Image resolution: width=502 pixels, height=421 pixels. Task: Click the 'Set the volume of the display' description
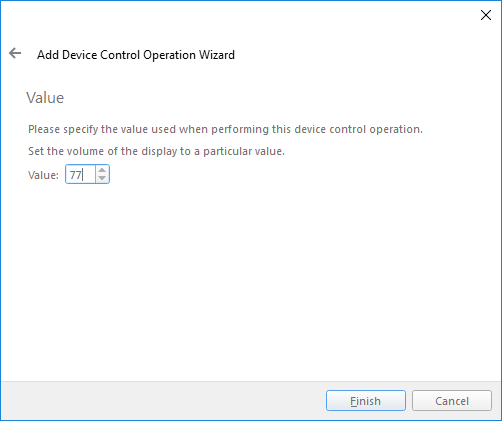click(156, 151)
